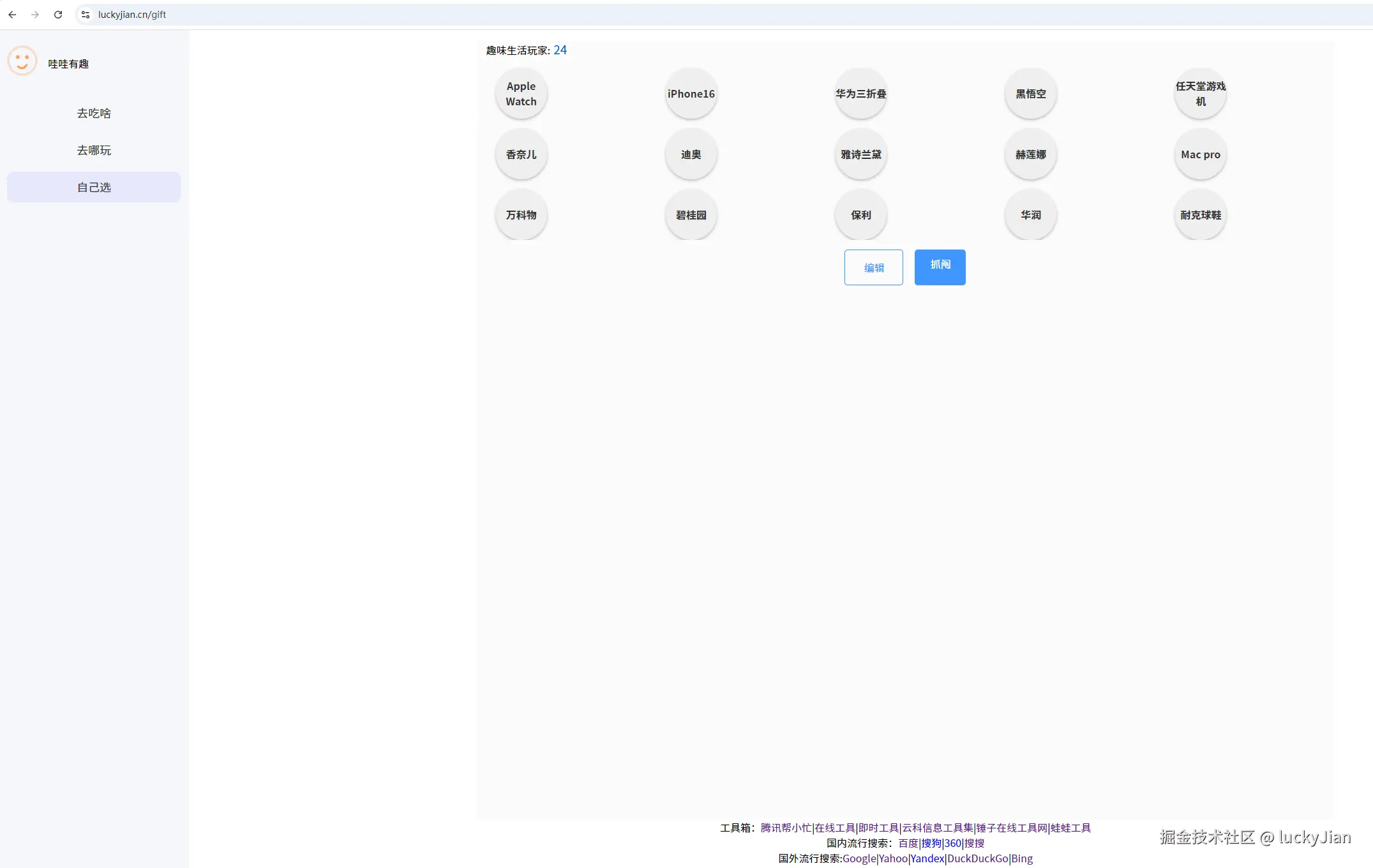
Task: Select the iPhone16 gift bubble
Action: pos(691,94)
